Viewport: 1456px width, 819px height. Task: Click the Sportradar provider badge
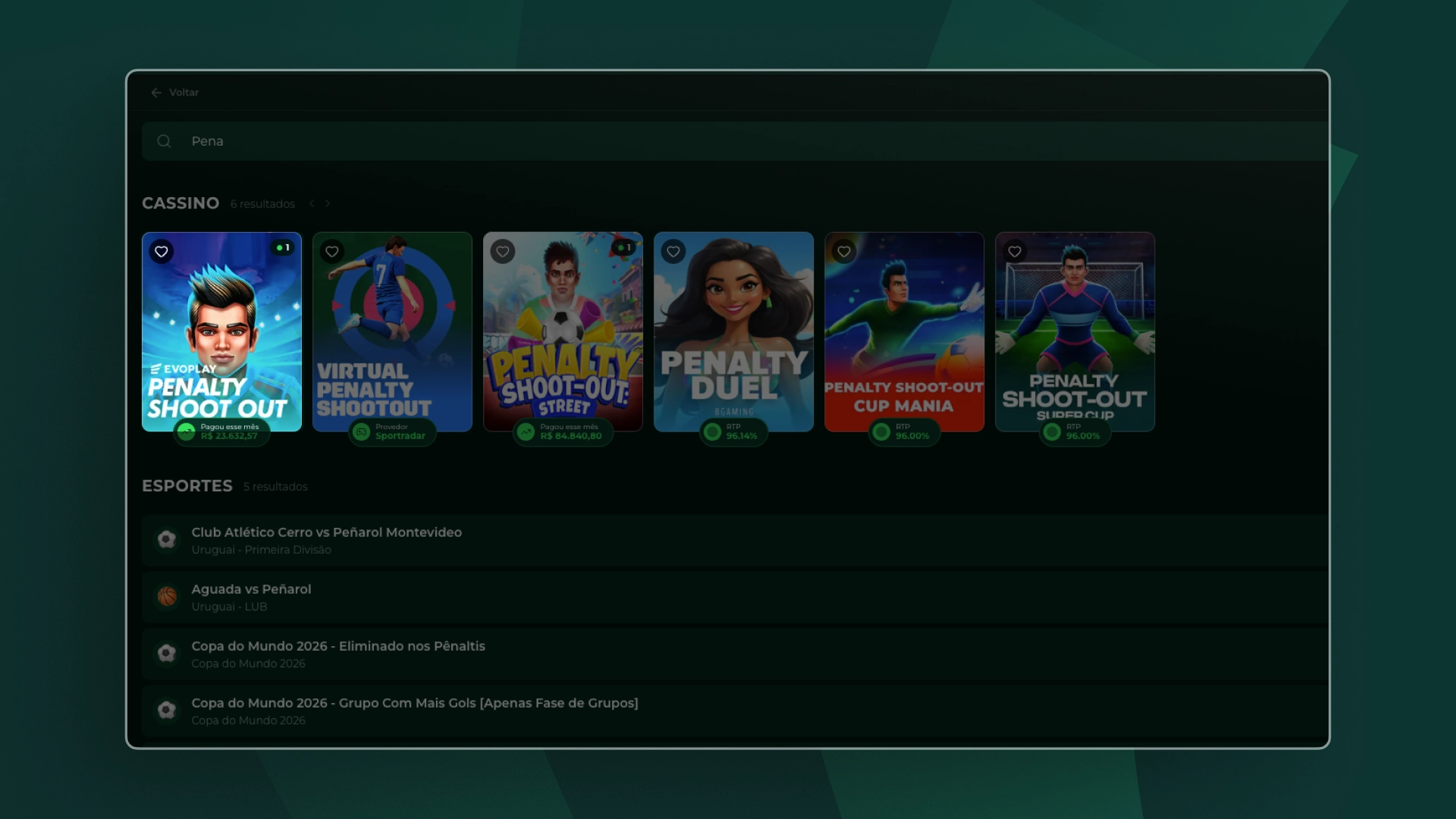[392, 431]
